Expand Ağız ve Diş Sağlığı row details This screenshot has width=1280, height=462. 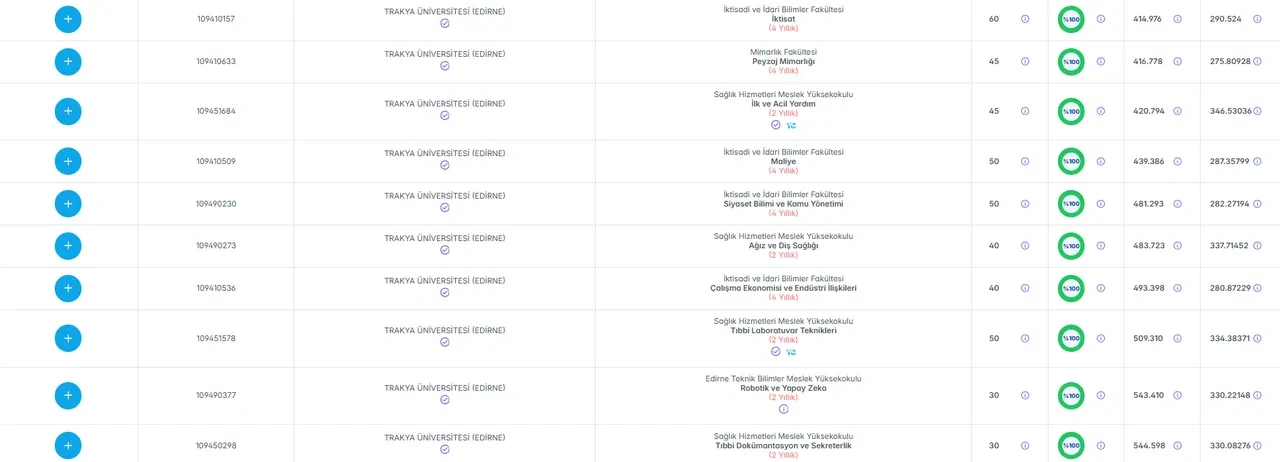click(68, 245)
